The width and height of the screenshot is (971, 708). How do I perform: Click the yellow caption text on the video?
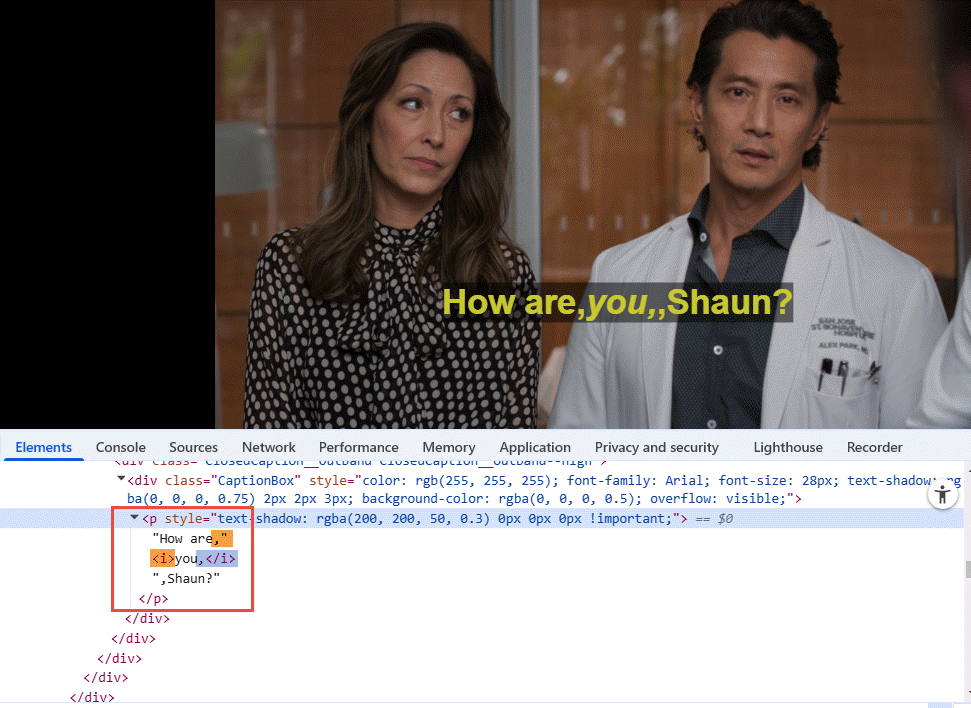coord(617,302)
